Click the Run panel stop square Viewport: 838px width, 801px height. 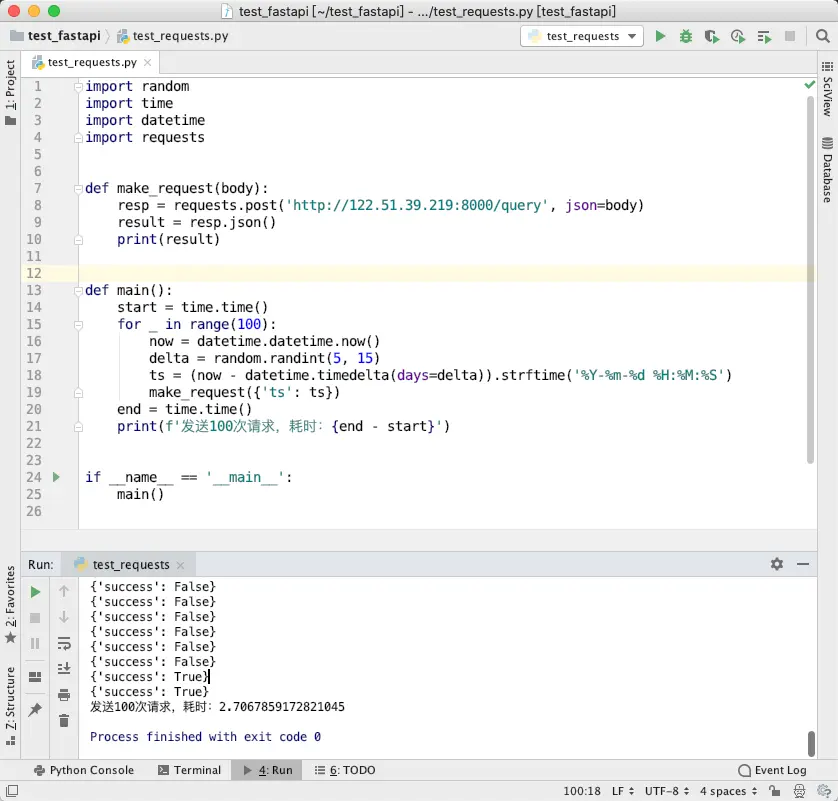pyautogui.click(x=35, y=618)
